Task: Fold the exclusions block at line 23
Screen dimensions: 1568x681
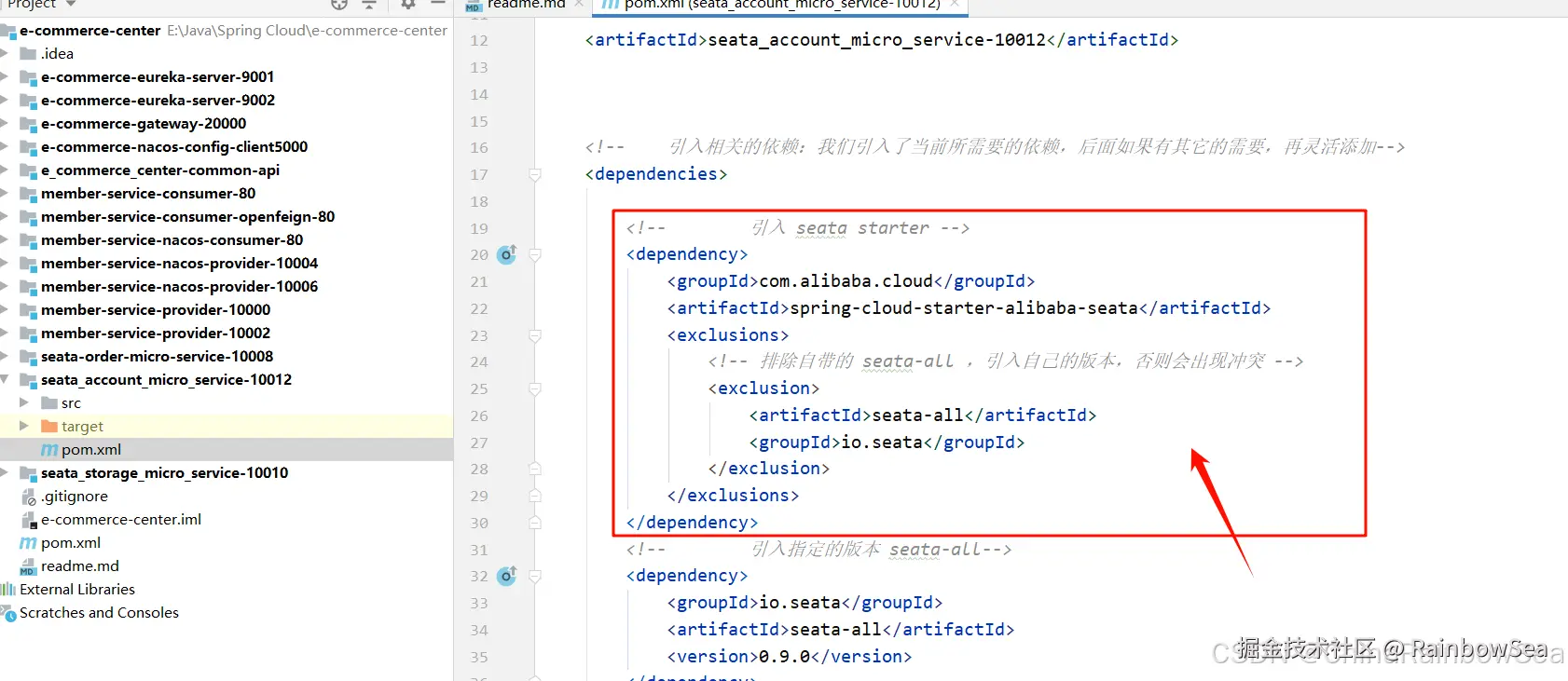Action: pyautogui.click(x=535, y=335)
